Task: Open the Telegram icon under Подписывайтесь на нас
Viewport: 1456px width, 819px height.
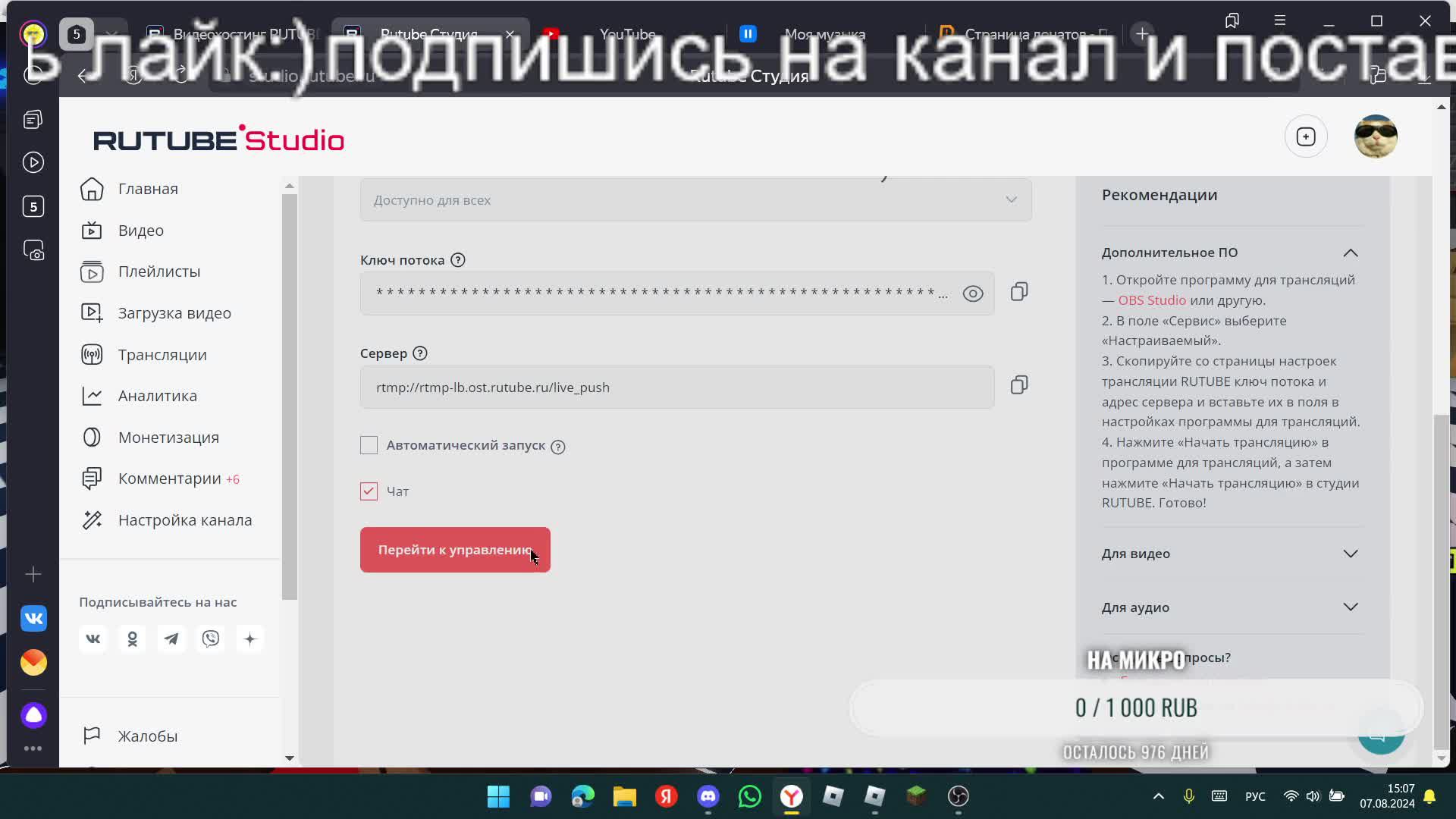Action: coord(171,639)
